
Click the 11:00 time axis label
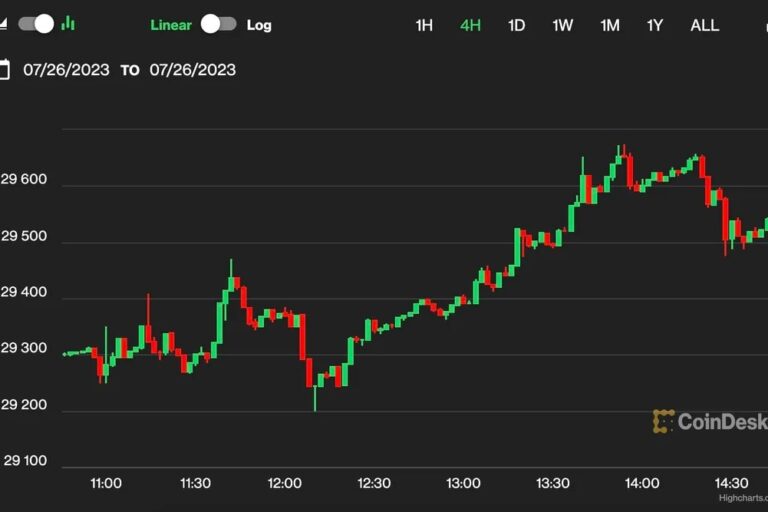click(x=106, y=484)
